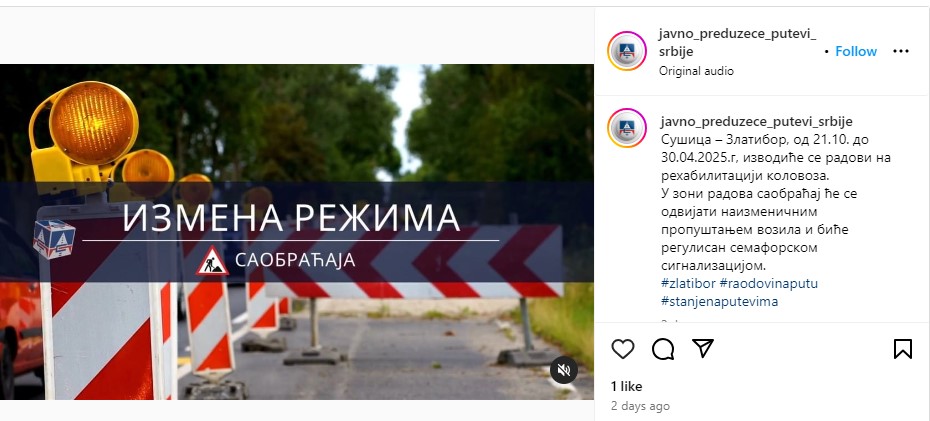Image resolution: width=930 pixels, height=421 pixels.
Task: Click the video to pause playback
Action: point(297,232)
